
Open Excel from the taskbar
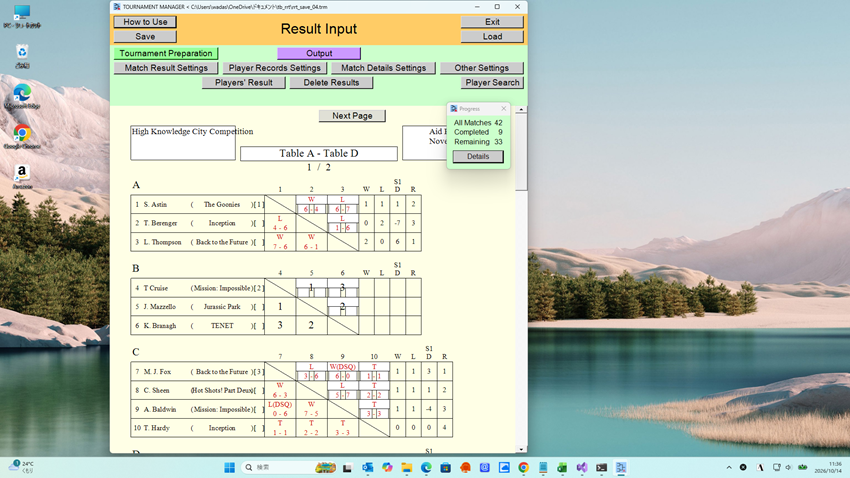tap(562, 467)
